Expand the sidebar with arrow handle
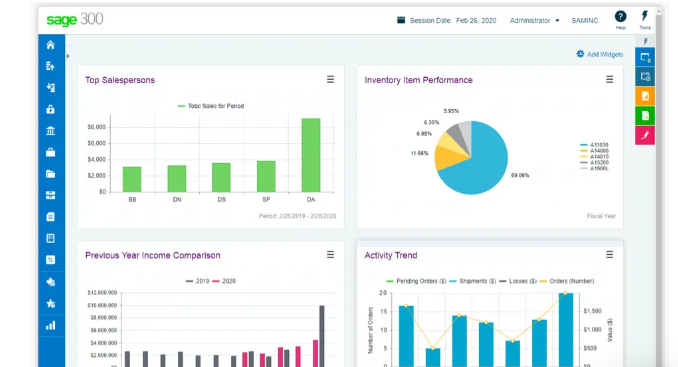678x367 pixels. coord(68,56)
